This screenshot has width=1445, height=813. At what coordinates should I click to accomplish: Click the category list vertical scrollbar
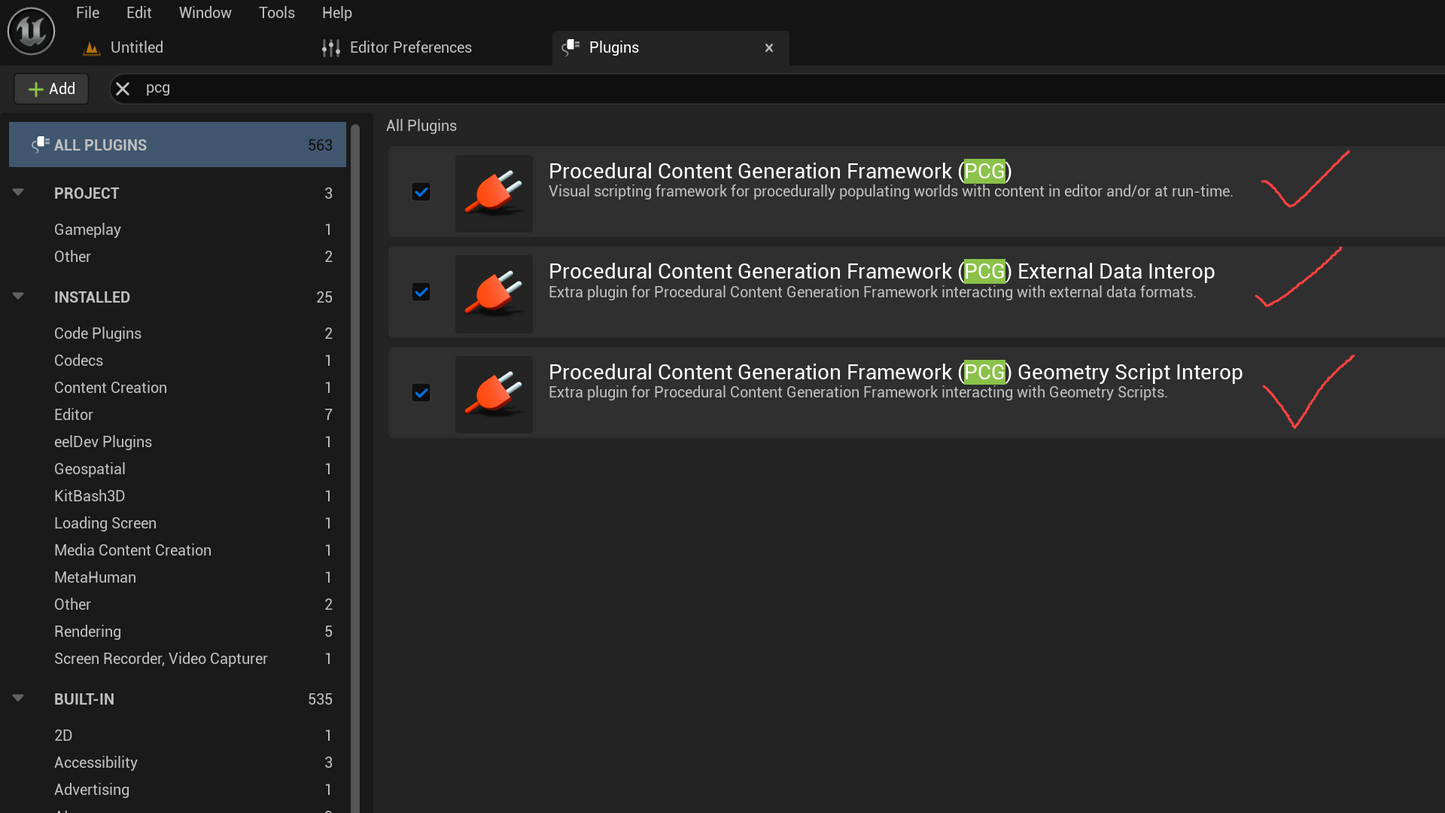354,467
